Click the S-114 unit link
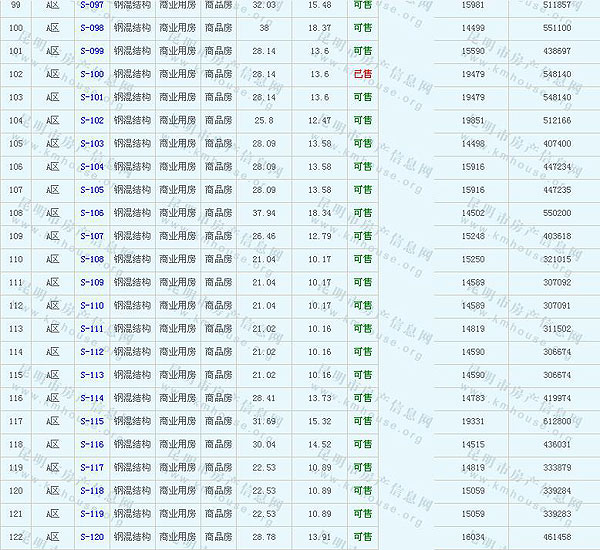Screen dimensions: 600x550 (x=92, y=398)
